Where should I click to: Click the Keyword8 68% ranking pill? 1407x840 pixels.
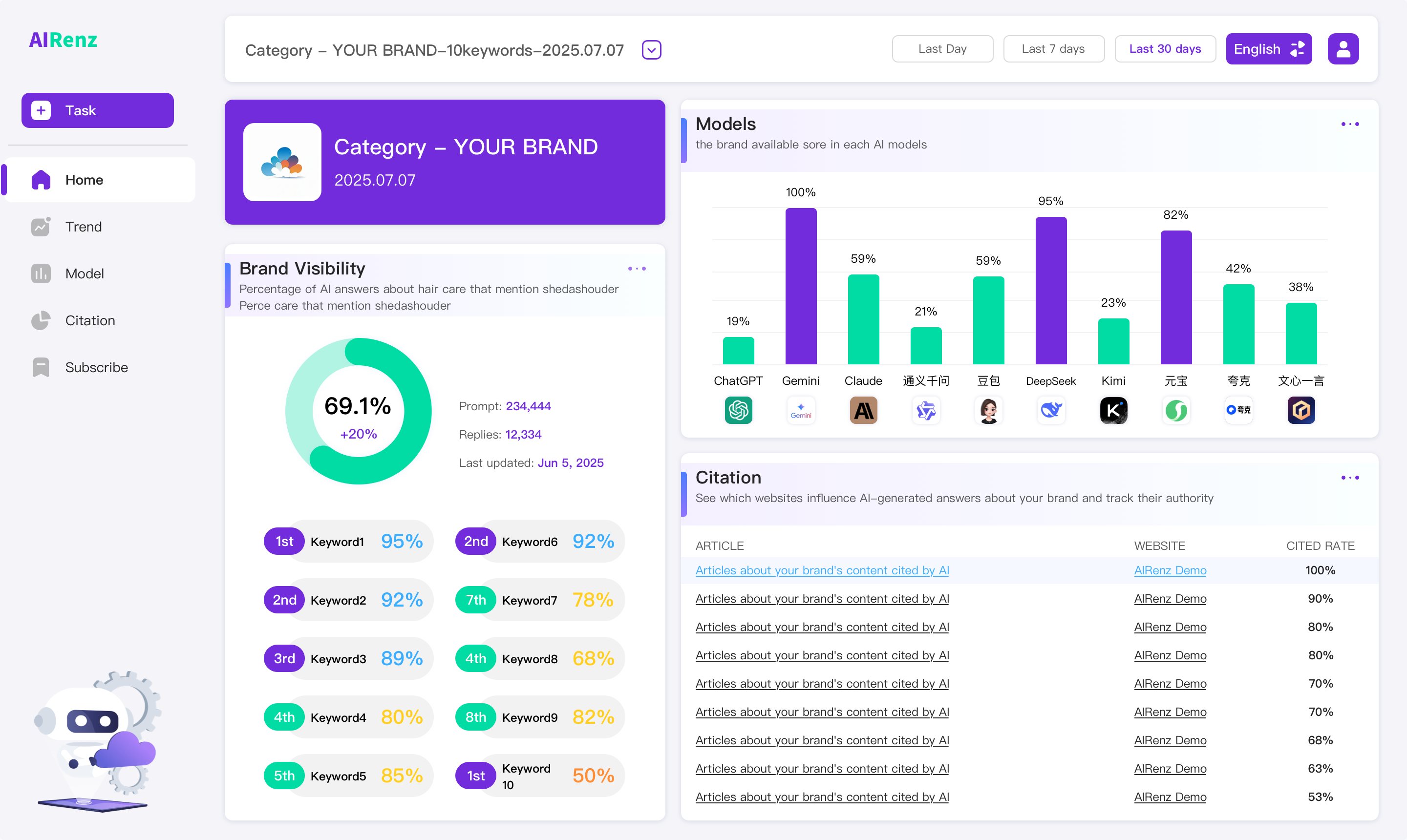point(539,658)
